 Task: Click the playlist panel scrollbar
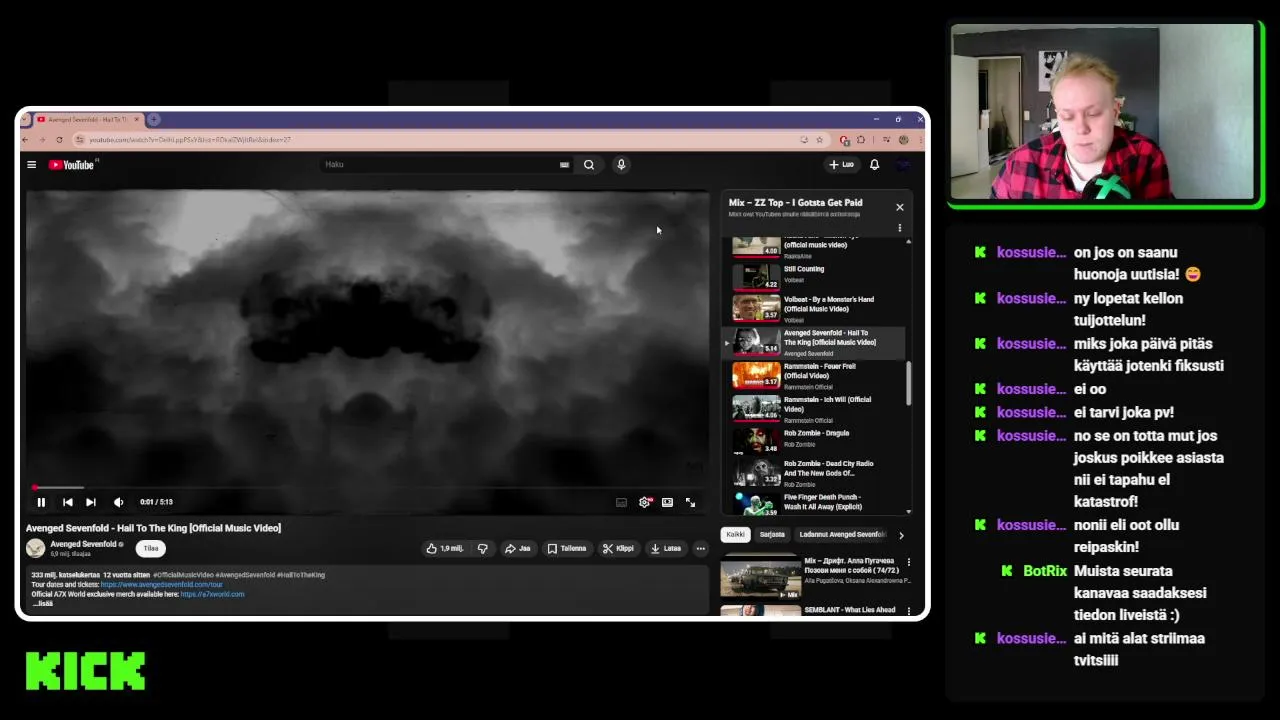909,384
